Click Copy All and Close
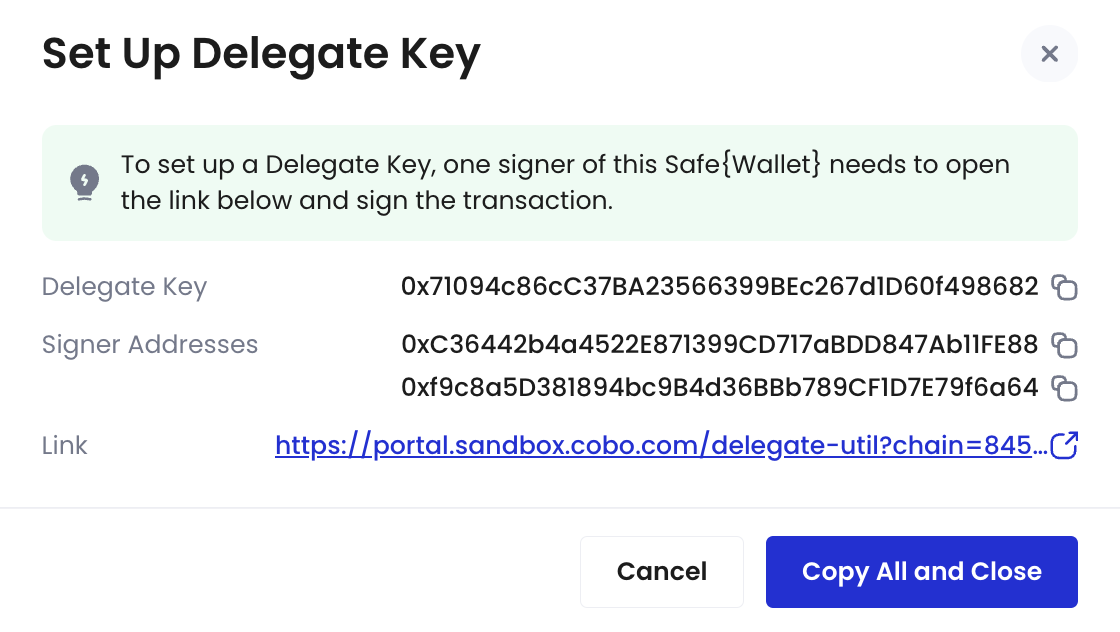 921,572
